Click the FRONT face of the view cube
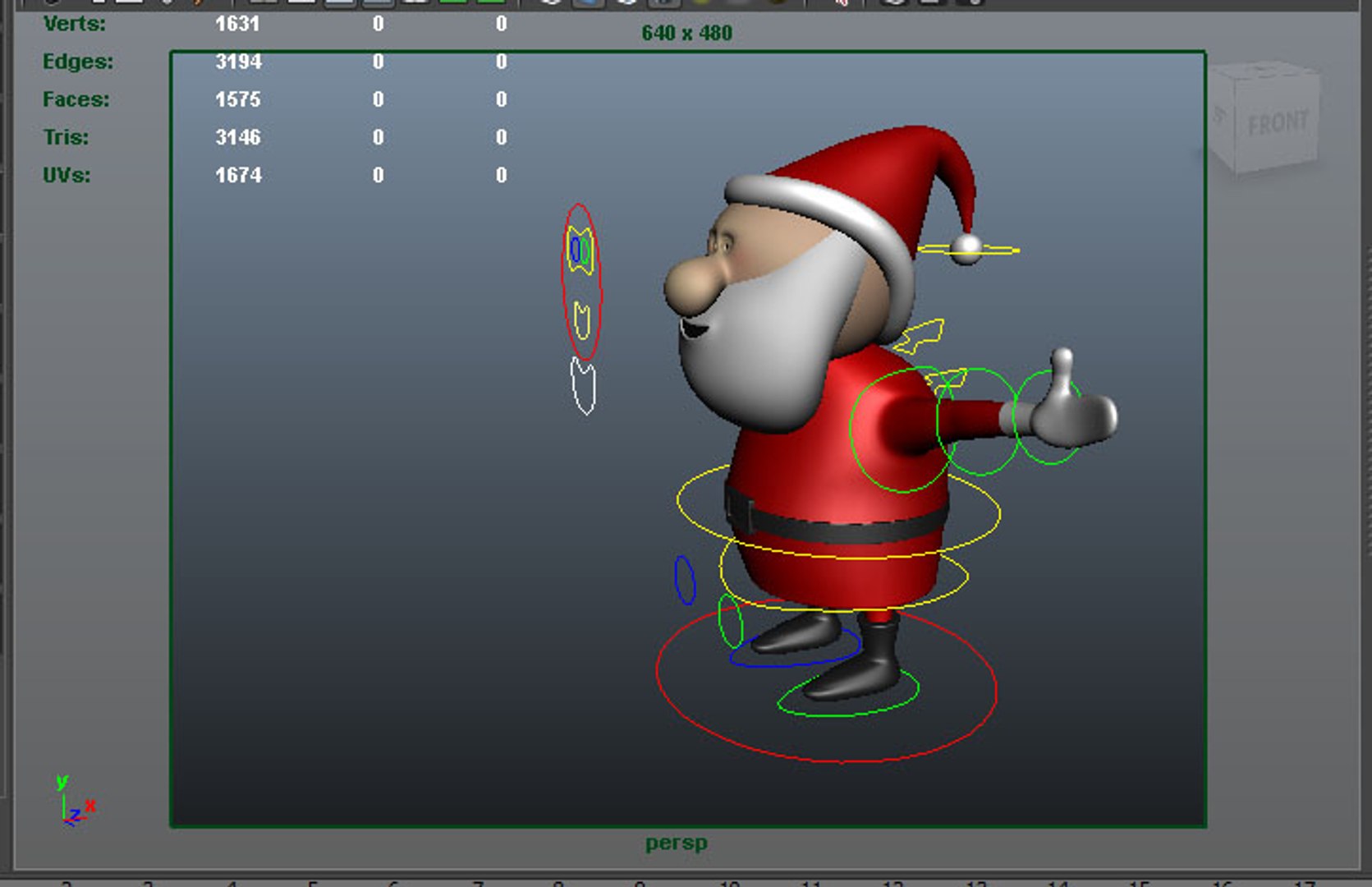 coord(1277,124)
